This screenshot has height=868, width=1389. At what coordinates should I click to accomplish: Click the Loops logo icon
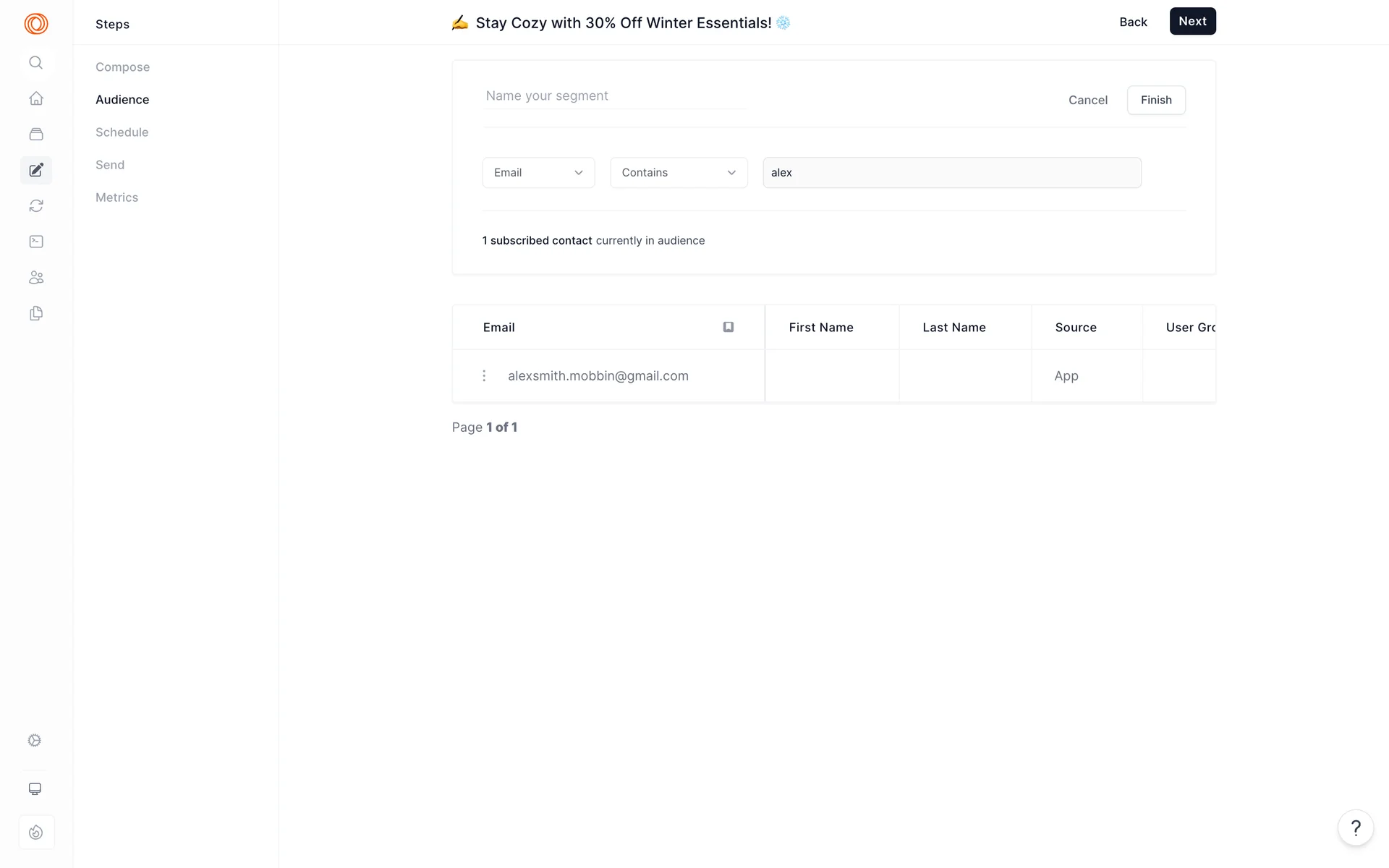(35, 24)
